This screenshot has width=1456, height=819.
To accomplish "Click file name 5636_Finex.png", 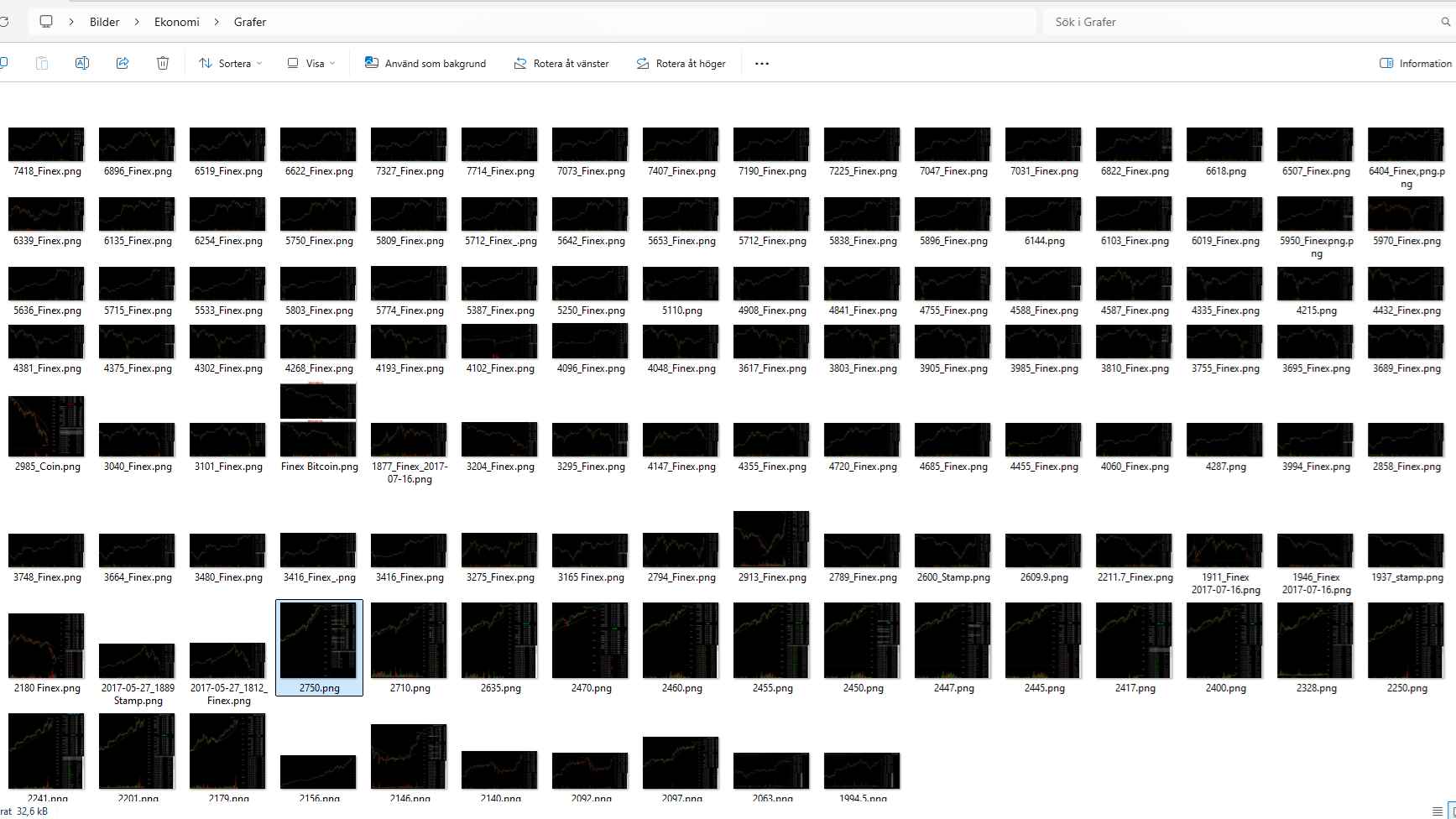I will 47,310.
